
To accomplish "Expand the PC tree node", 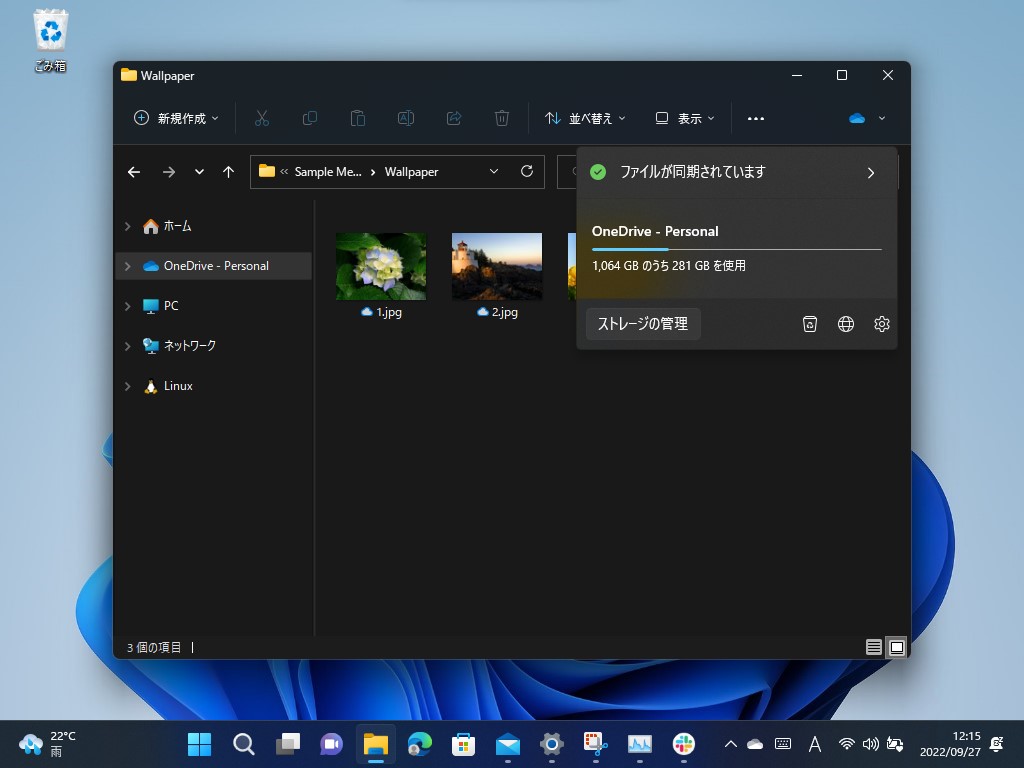I will pos(127,306).
